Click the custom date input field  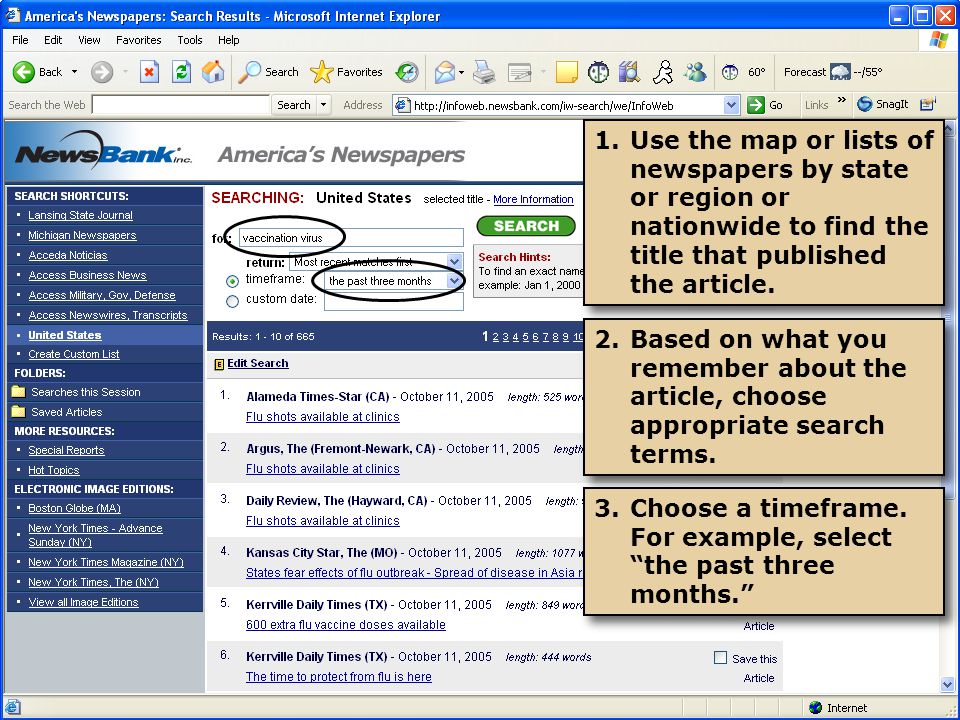394,301
